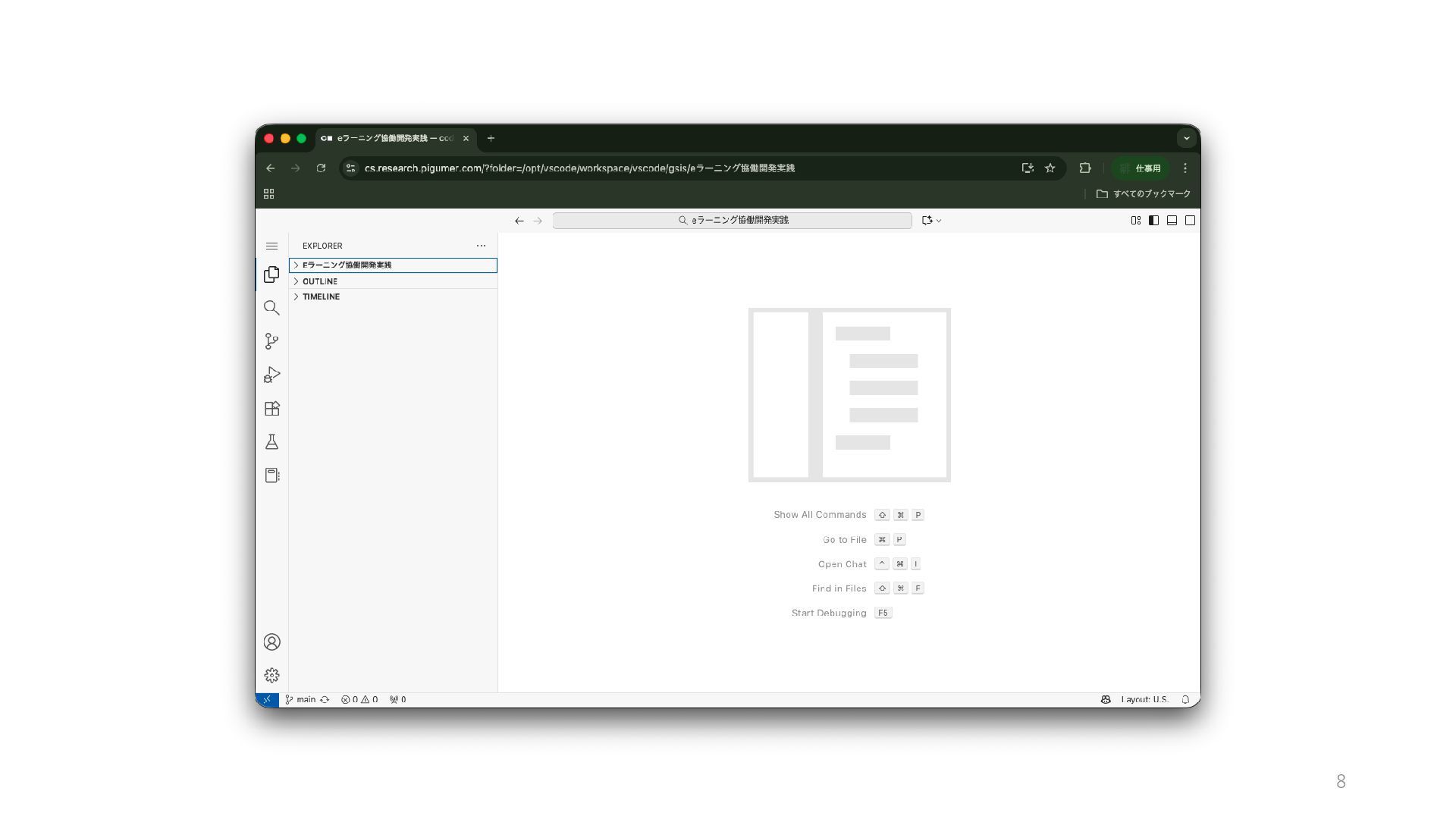The image size is (1456, 819).
Task: Open the Notebook icon in activity bar
Action: (x=271, y=475)
